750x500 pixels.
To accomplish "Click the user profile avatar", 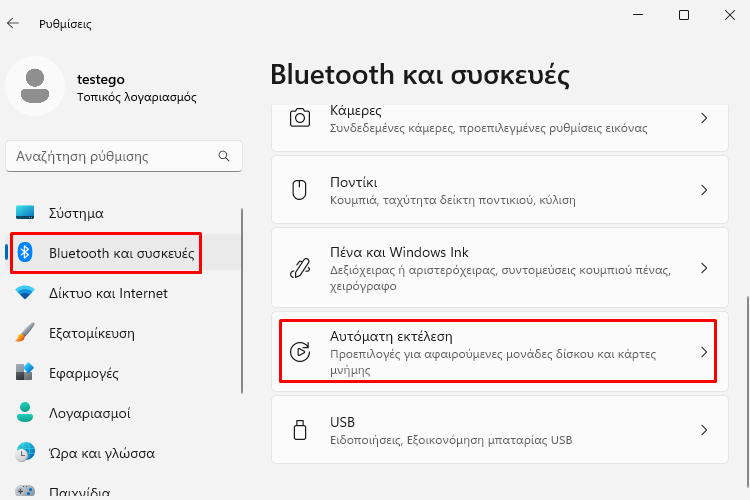I will click(35, 86).
